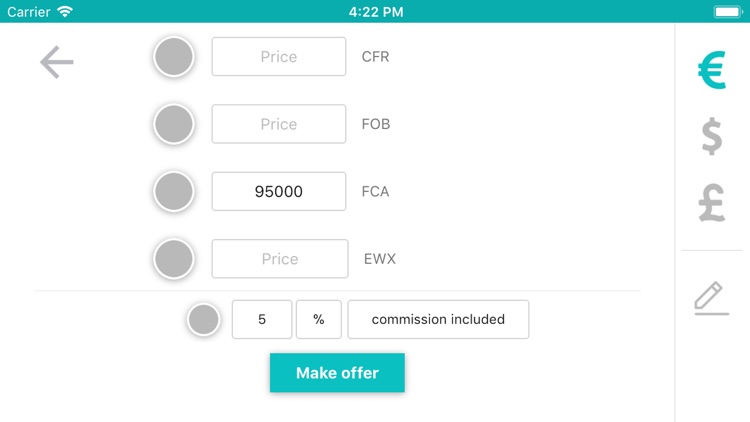Screen dimensions: 750x422
Task: Edit the commission value field showing 5
Action: tap(262, 320)
